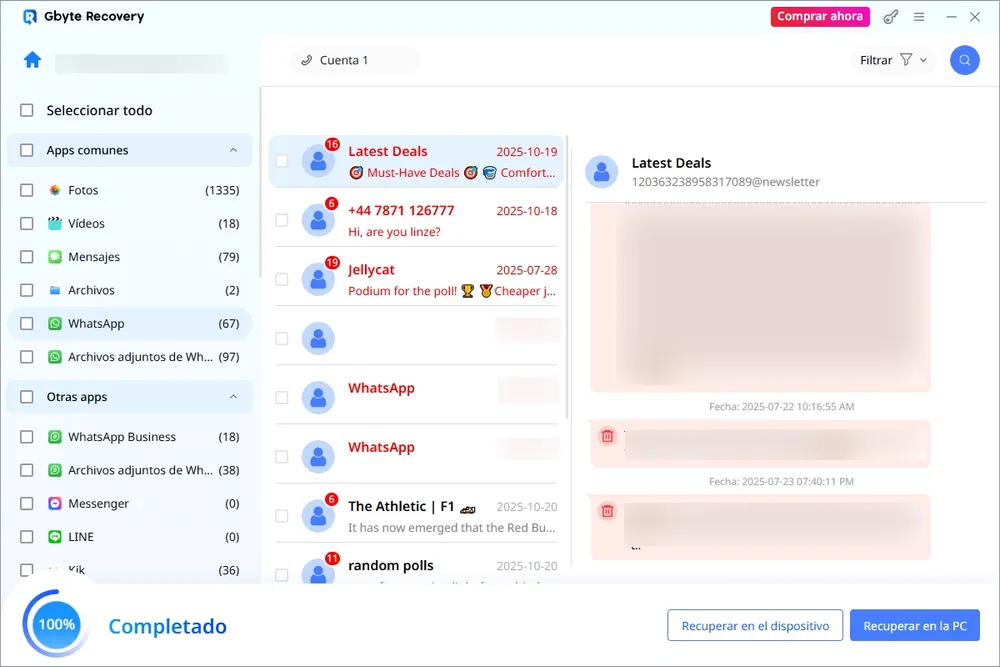Select the Messenger app icon
The height and width of the screenshot is (667, 1000).
(x=55, y=503)
